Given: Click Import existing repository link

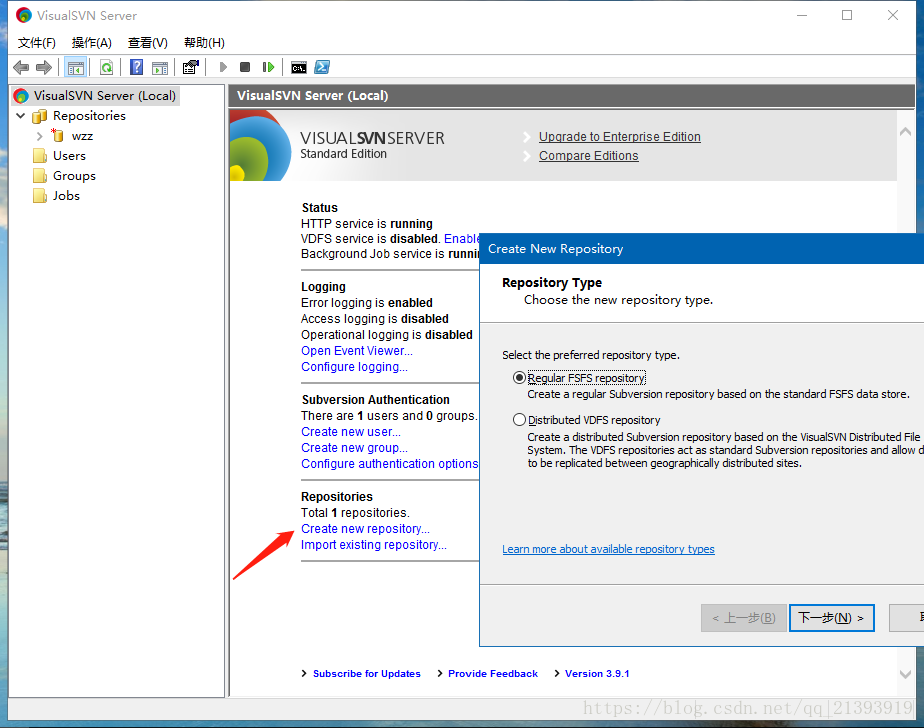Looking at the screenshot, I should point(374,545).
